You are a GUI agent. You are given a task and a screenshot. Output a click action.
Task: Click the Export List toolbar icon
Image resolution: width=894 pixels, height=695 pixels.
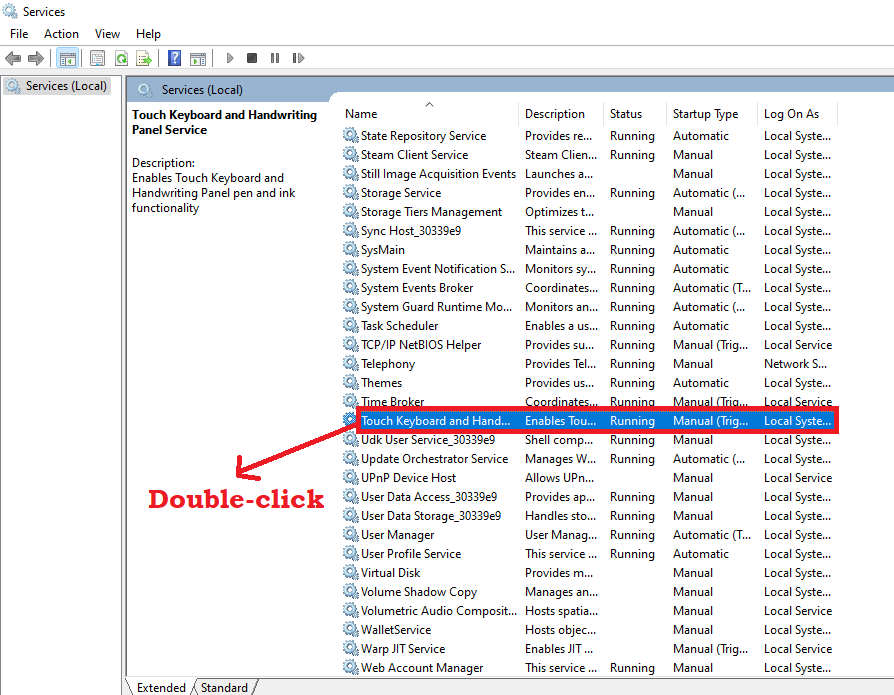(144, 59)
